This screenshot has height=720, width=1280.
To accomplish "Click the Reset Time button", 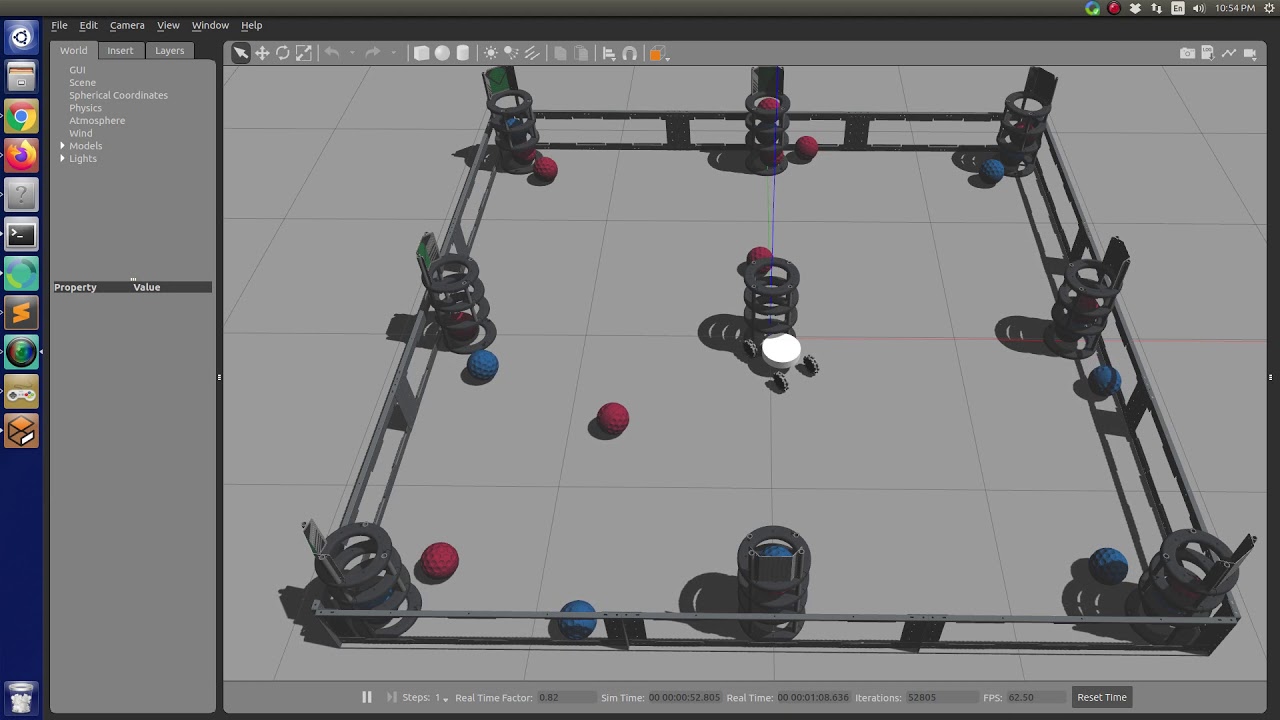I will point(1102,697).
